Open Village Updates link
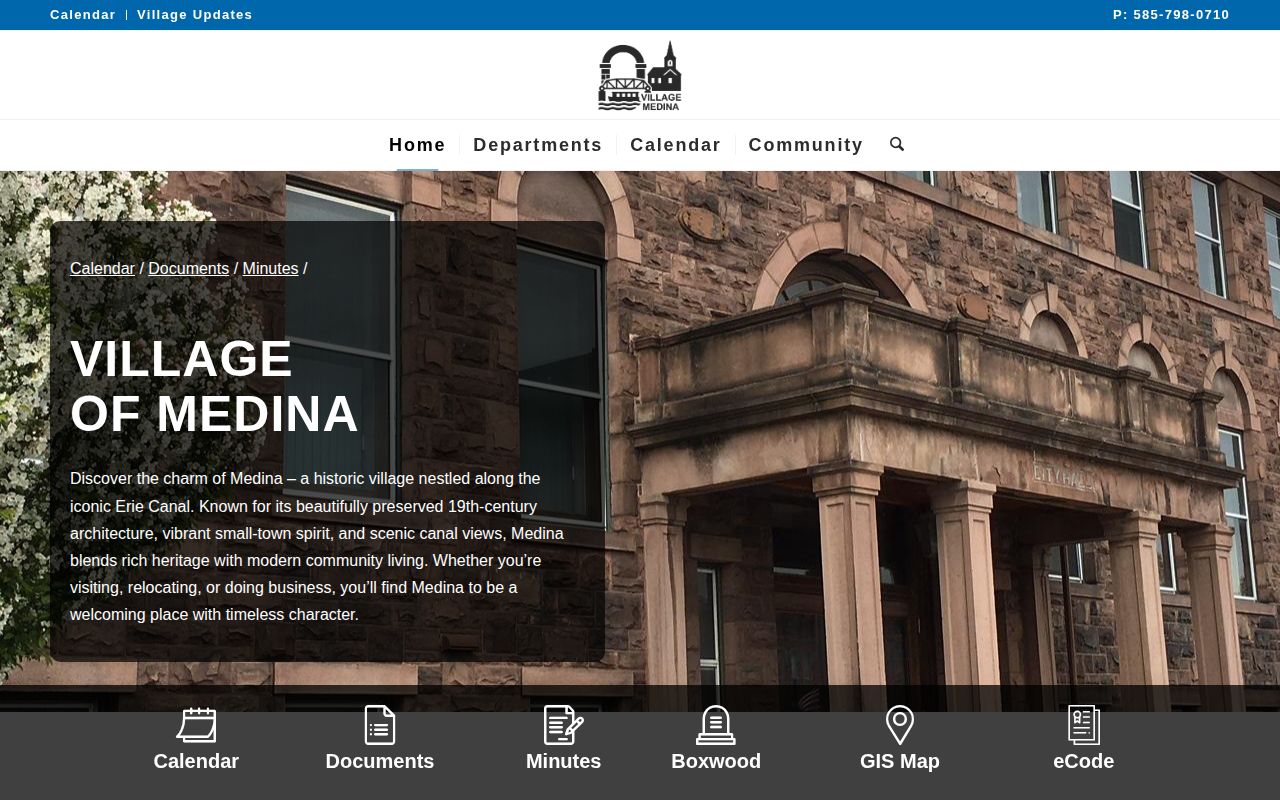The width and height of the screenshot is (1280, 800). point(195,15)
